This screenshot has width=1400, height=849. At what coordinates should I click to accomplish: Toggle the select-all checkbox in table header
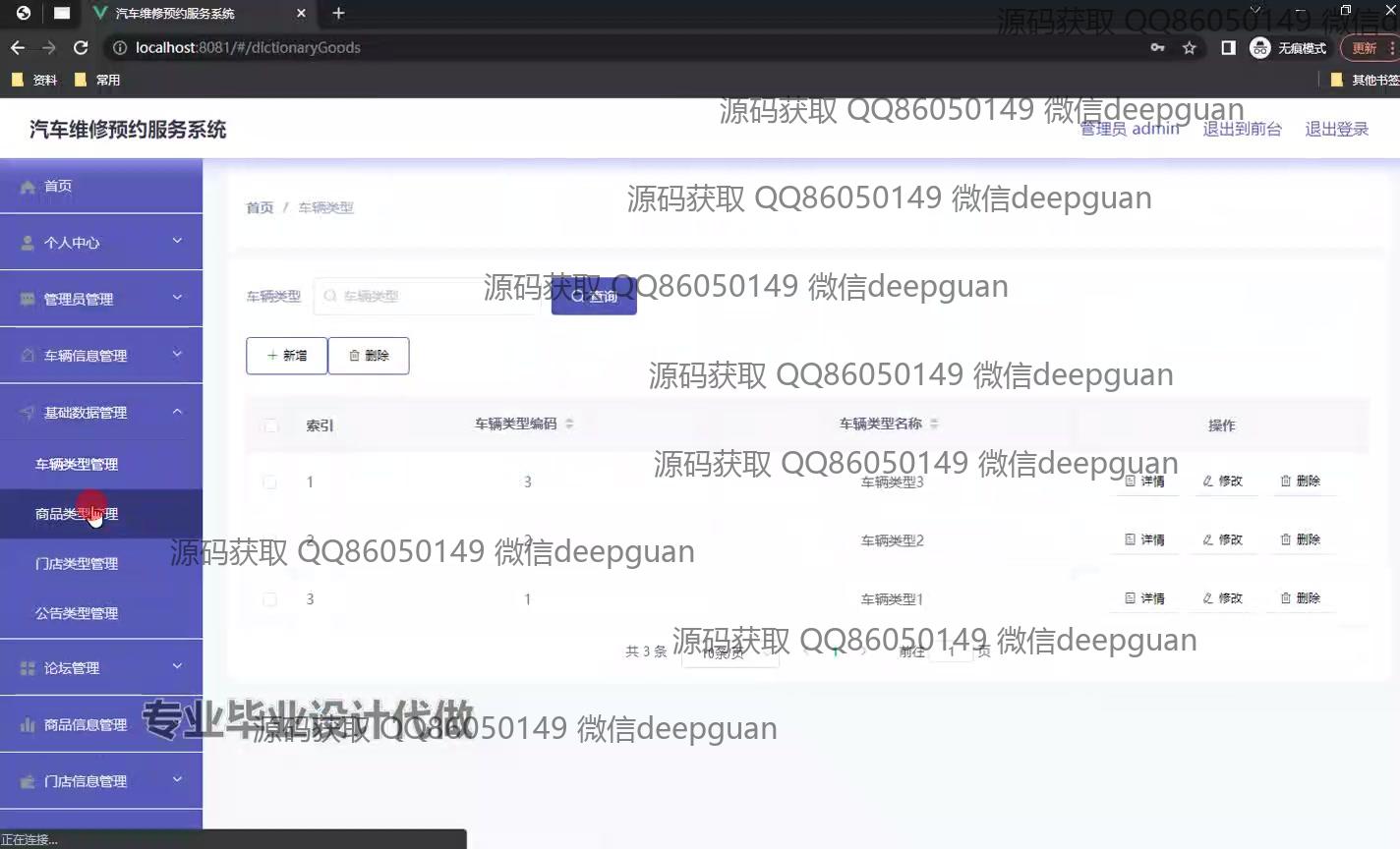(270, 425)
